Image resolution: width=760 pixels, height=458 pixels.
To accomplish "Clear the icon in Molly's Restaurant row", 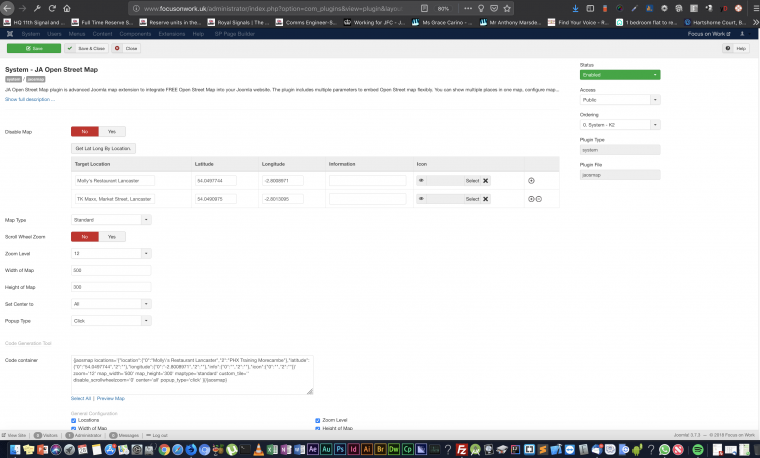I will coord(485,181).
